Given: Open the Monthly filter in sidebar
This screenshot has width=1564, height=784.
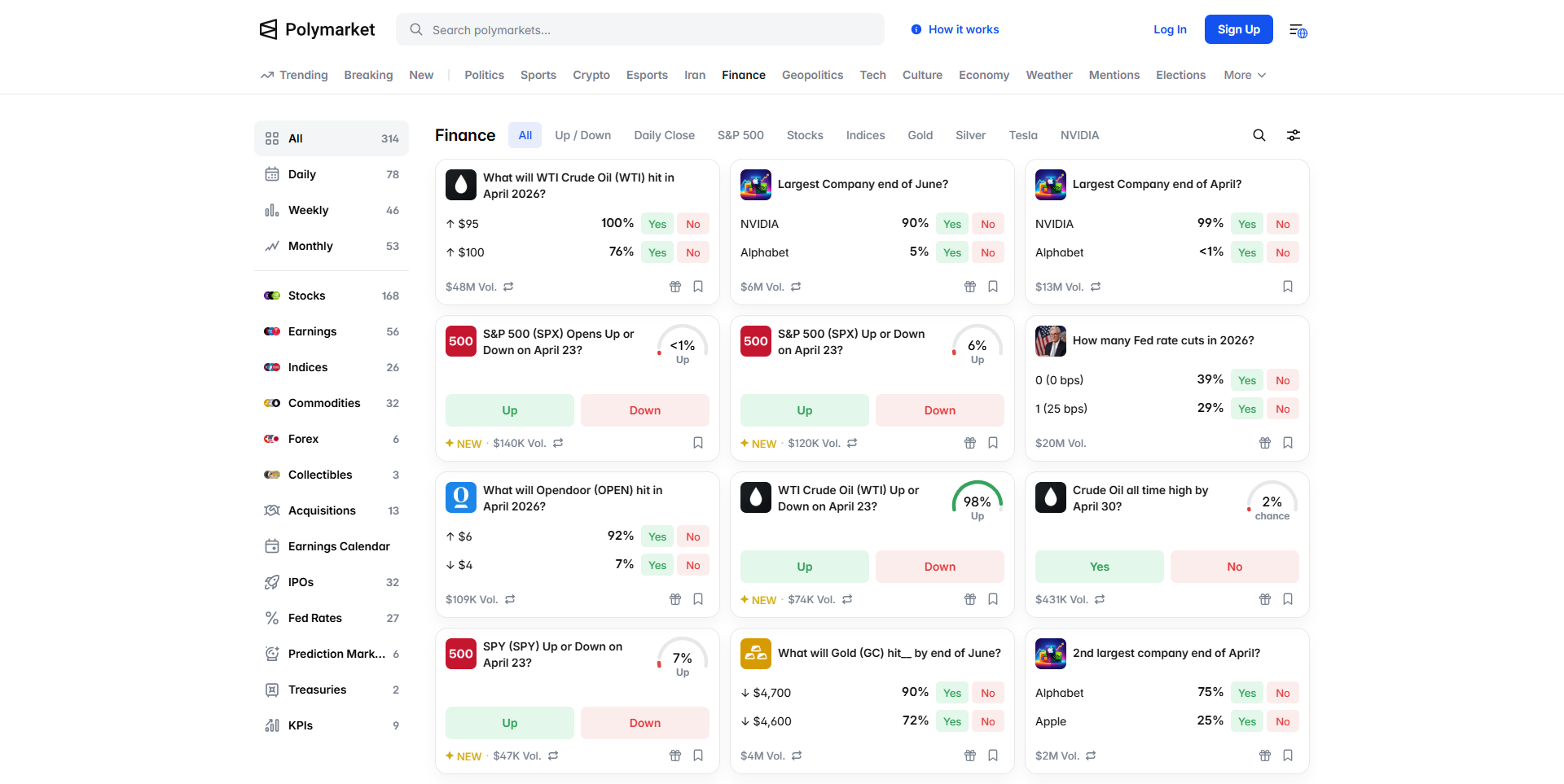Looking at the screenshot, I should coord(310,246).
